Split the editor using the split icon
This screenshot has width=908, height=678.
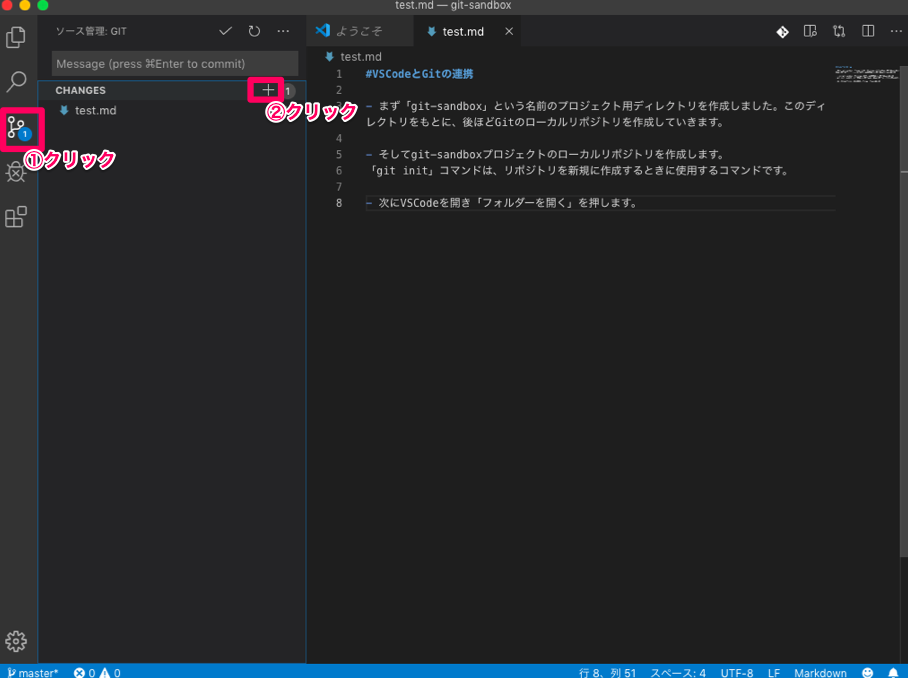tap(868, 31)
